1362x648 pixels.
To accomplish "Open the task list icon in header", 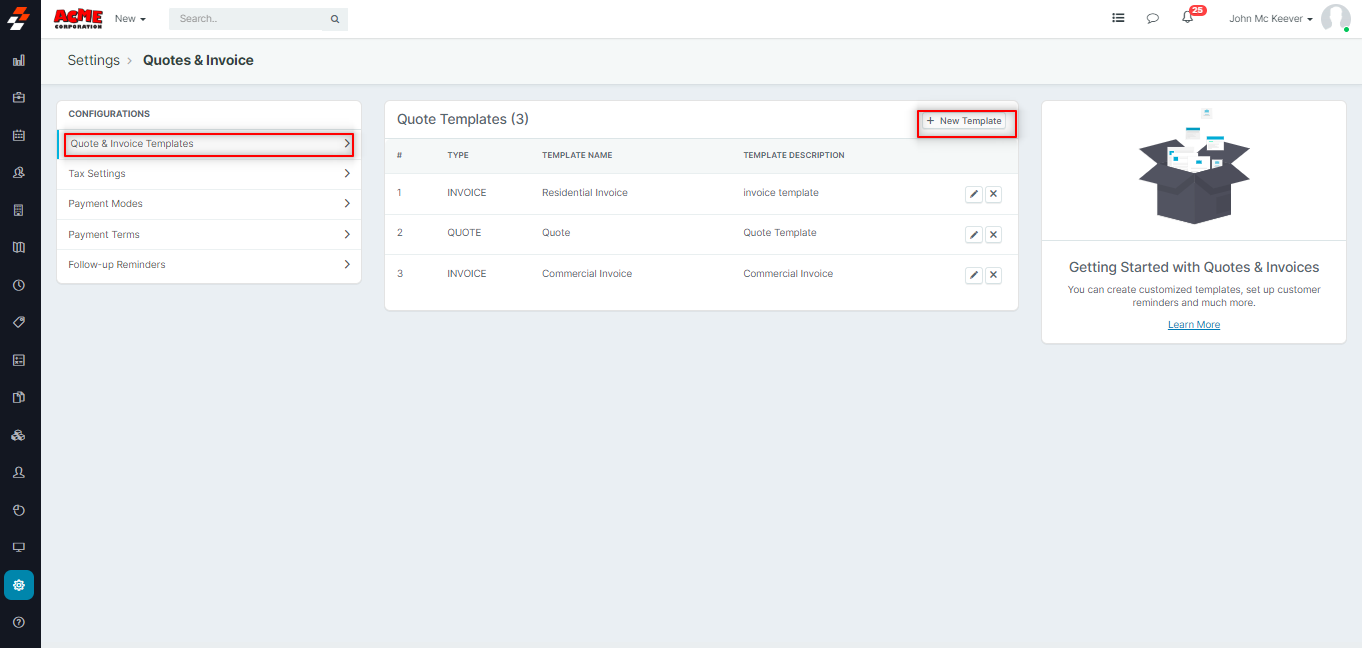I will coord(1118,18).
